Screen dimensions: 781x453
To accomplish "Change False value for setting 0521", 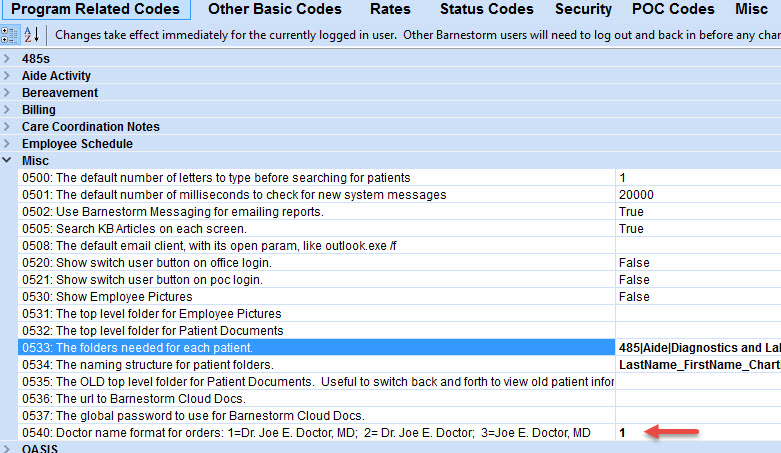I will 698,279.
